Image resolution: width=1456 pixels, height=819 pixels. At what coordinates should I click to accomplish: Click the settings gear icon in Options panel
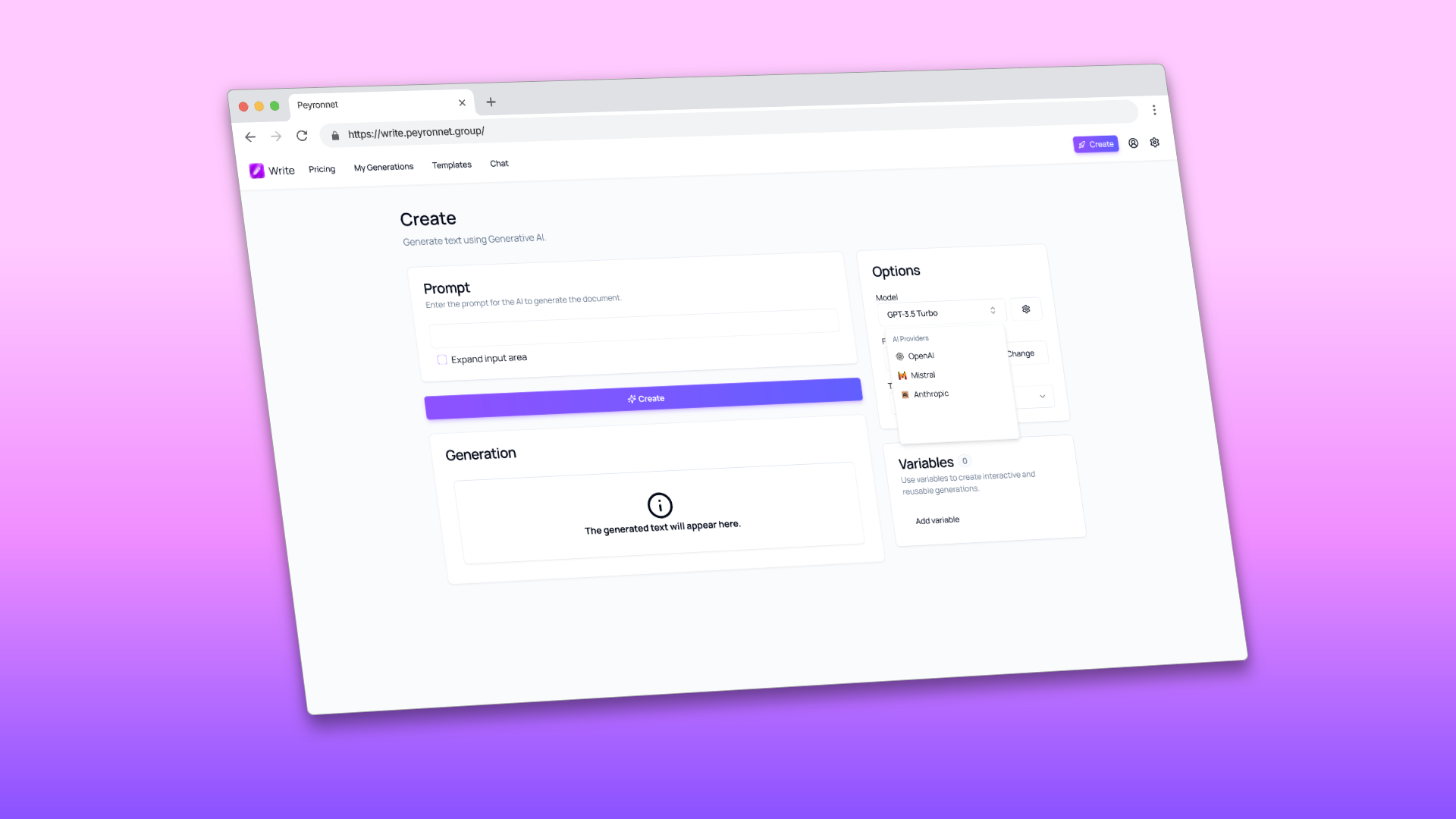pos(1025,309)
